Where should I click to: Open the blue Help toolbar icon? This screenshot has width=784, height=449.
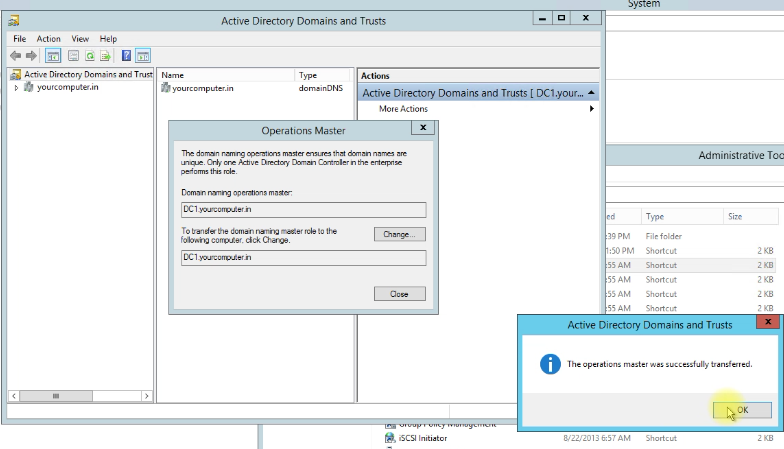(x=126, y=56)
